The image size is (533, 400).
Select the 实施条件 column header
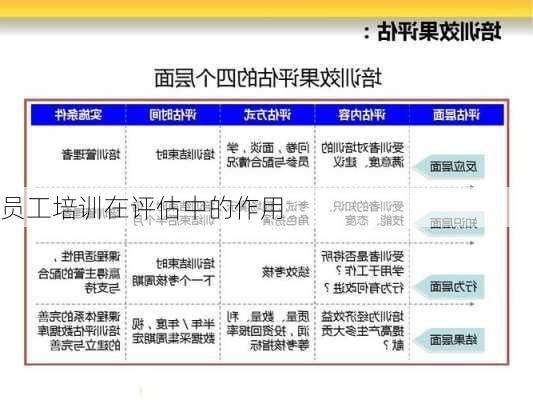point(79,115)
